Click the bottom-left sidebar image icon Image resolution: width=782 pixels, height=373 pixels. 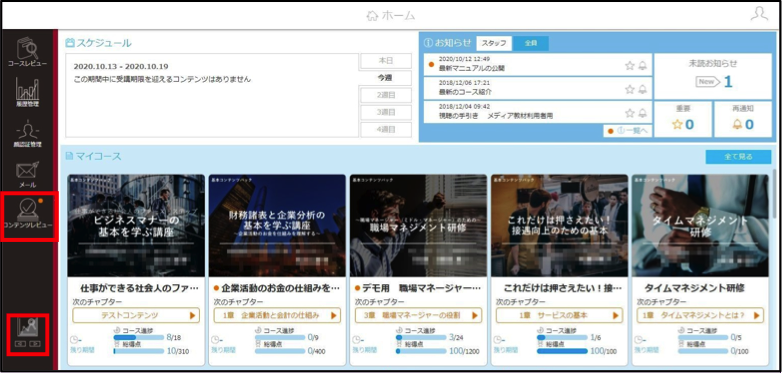click(x=28, y=332)
